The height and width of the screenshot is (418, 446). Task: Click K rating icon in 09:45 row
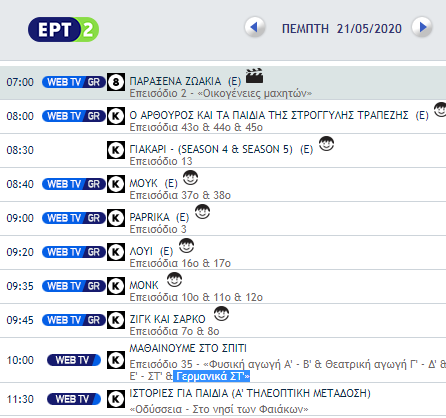(116, 320)
